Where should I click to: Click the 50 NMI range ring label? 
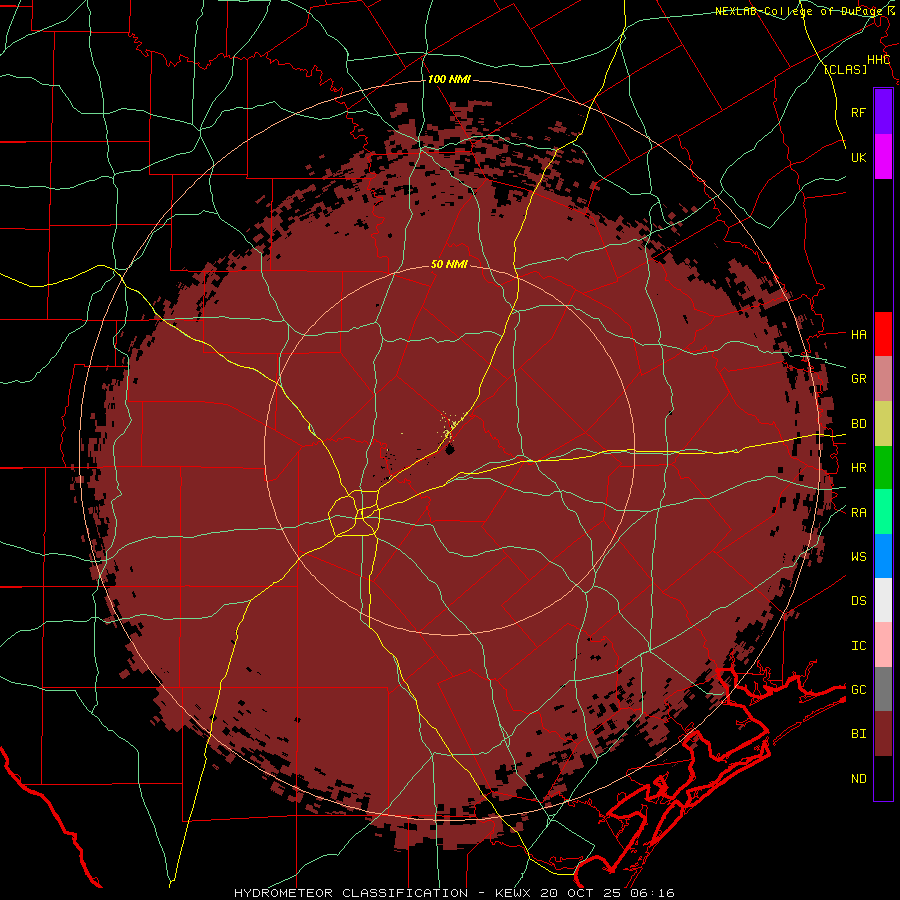[449, 264]
